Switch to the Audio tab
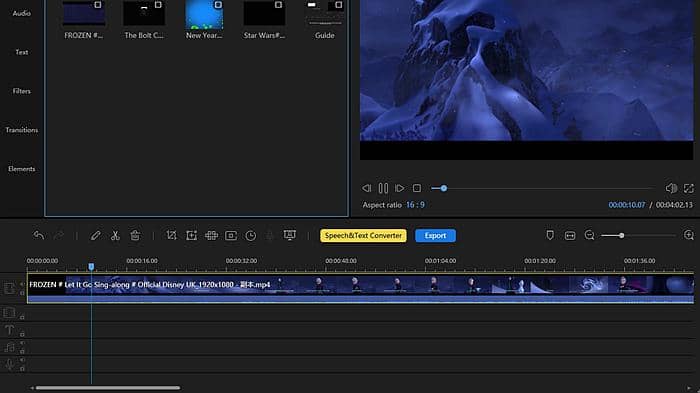This screenshot has height=393, width=700. pyautogui.click(x=21, y=13)
